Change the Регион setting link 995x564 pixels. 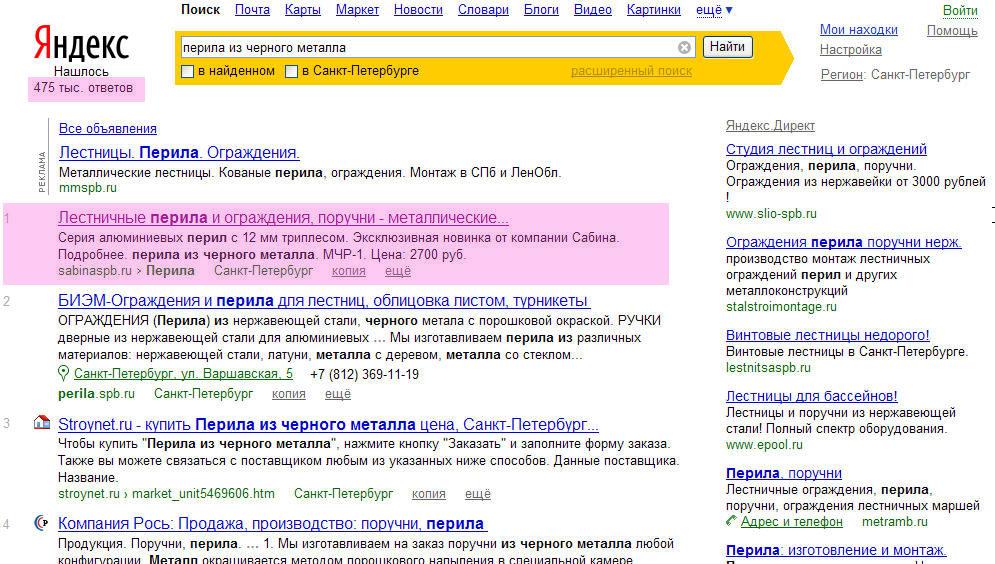842,75
